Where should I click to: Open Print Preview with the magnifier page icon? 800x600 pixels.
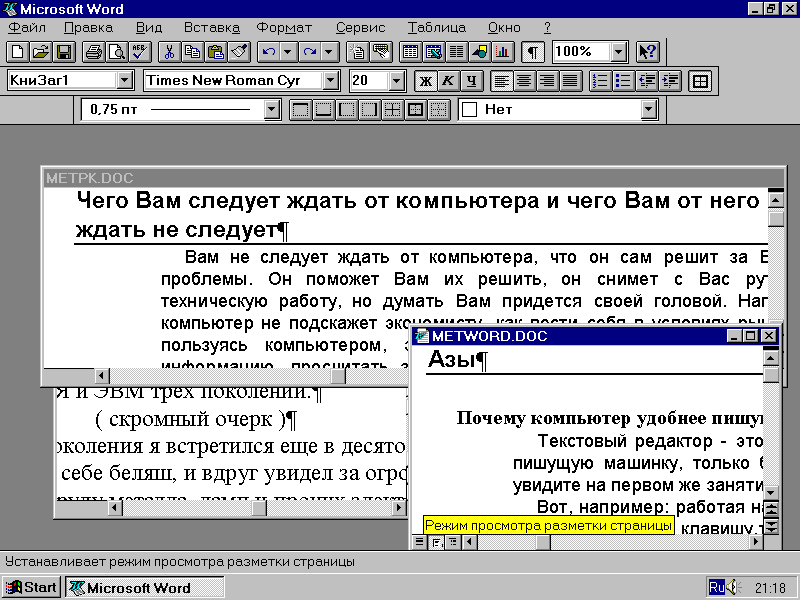coord(117,52)
